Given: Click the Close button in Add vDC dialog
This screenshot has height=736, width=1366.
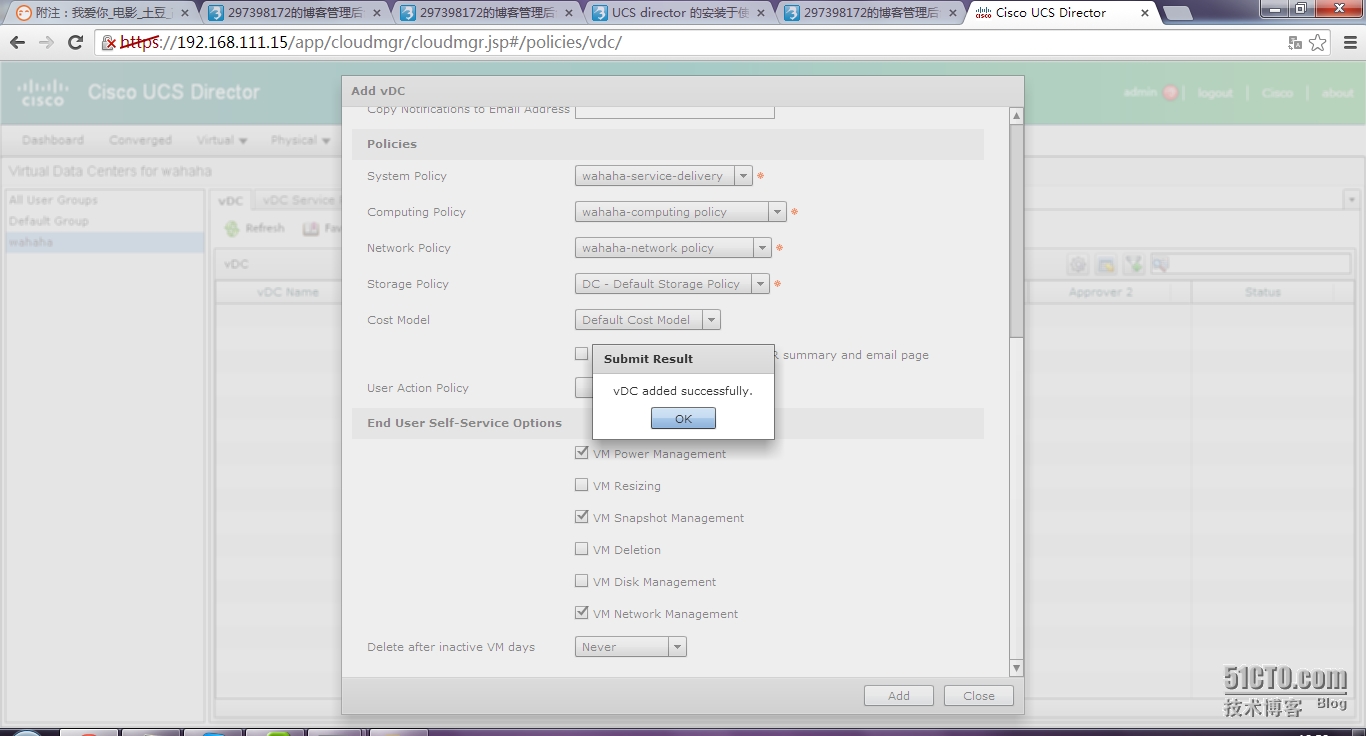Looking at the screenshot, I should point(978,696).
